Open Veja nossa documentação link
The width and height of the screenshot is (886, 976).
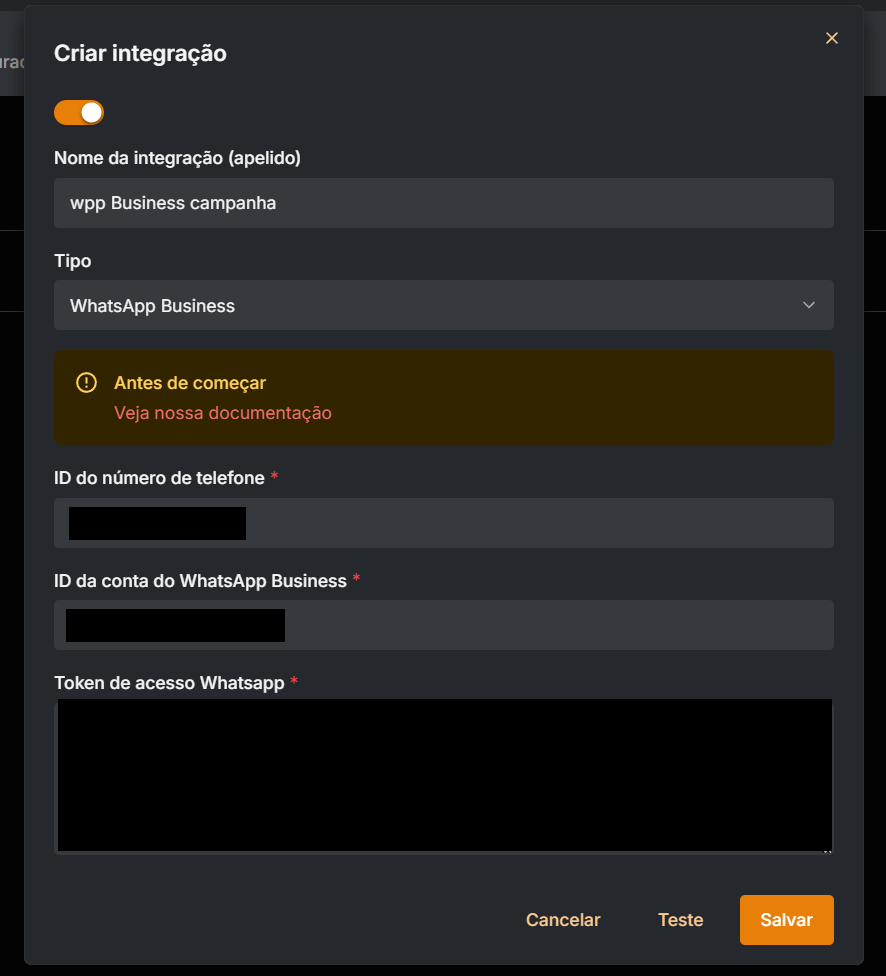point(222,412)
